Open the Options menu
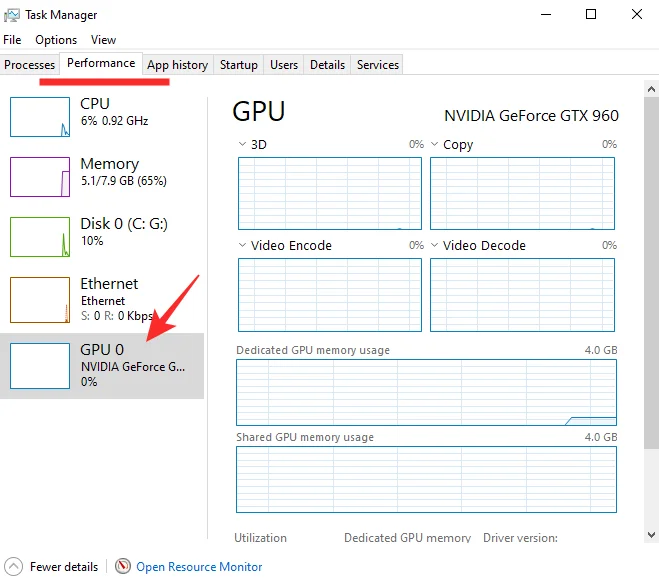 pyautogui.click(x=56, y=40)
